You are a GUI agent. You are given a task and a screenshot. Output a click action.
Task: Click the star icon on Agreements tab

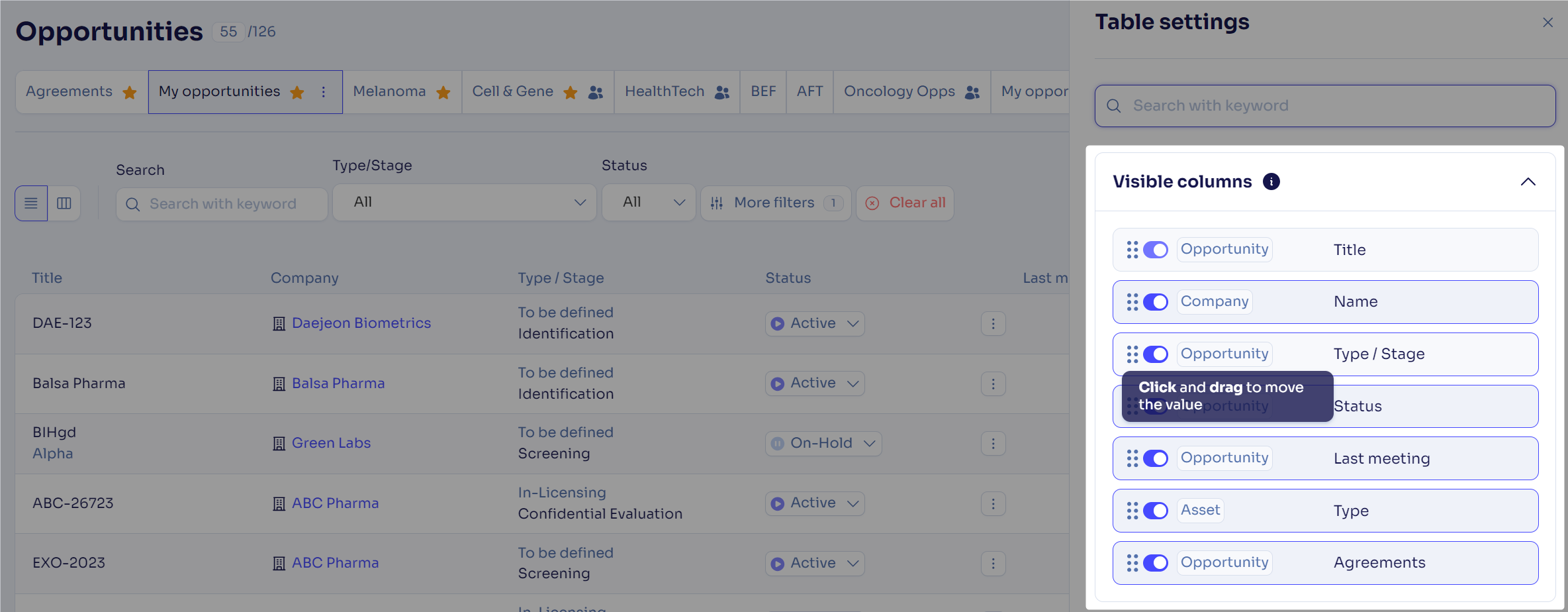click(x=130, y=92)
